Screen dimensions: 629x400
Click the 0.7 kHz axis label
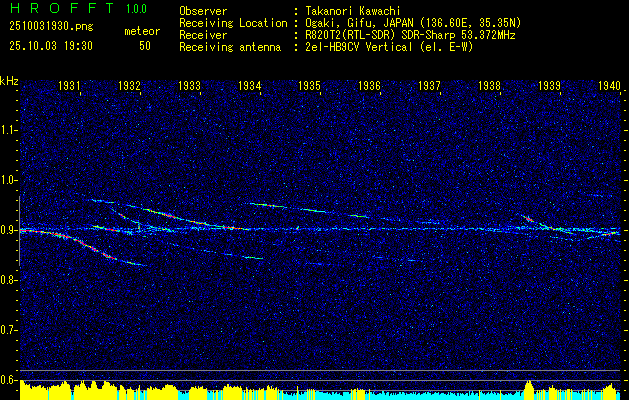tap(8, 330)
